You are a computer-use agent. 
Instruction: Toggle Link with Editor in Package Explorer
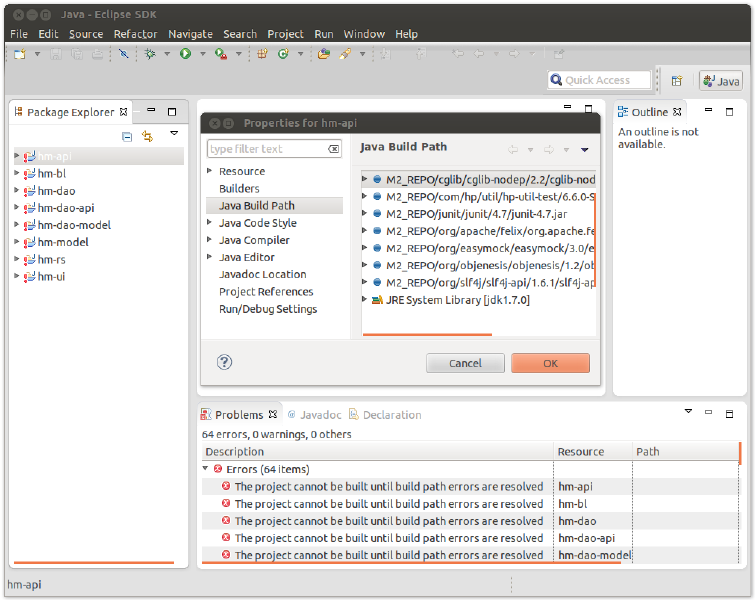[148, 136]
